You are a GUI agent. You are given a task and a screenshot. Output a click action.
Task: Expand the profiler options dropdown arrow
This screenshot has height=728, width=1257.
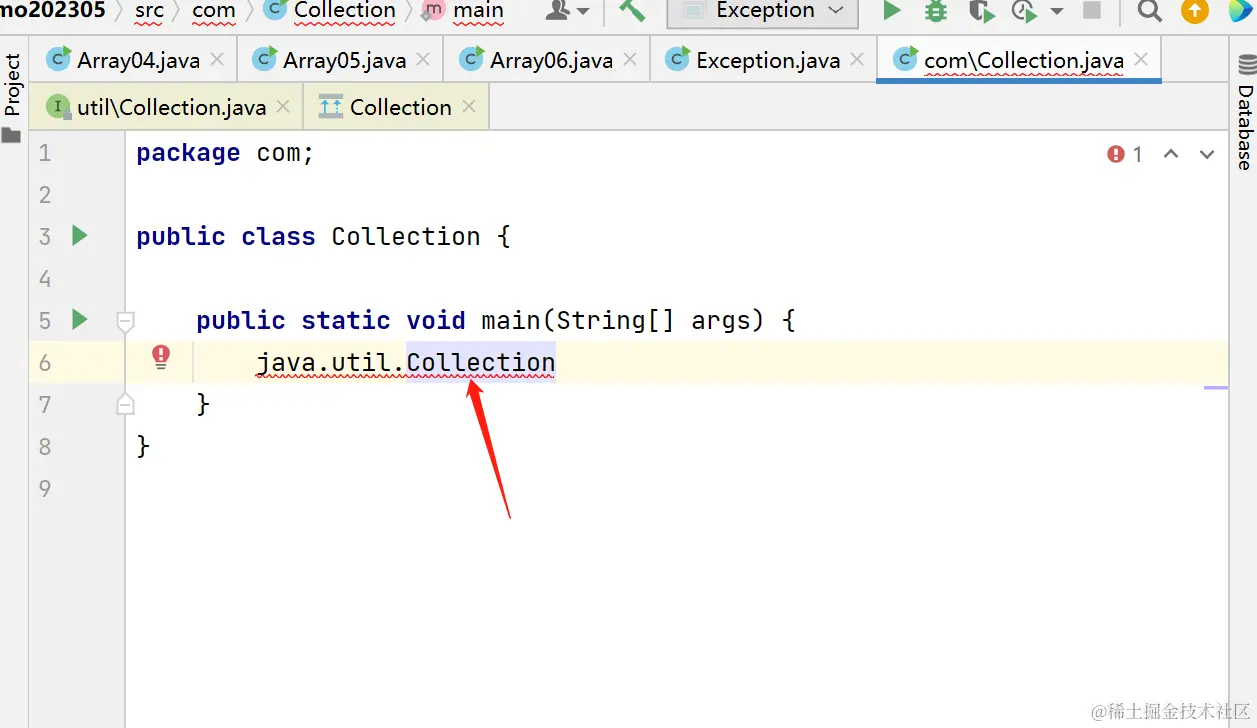coord(1056,12)
